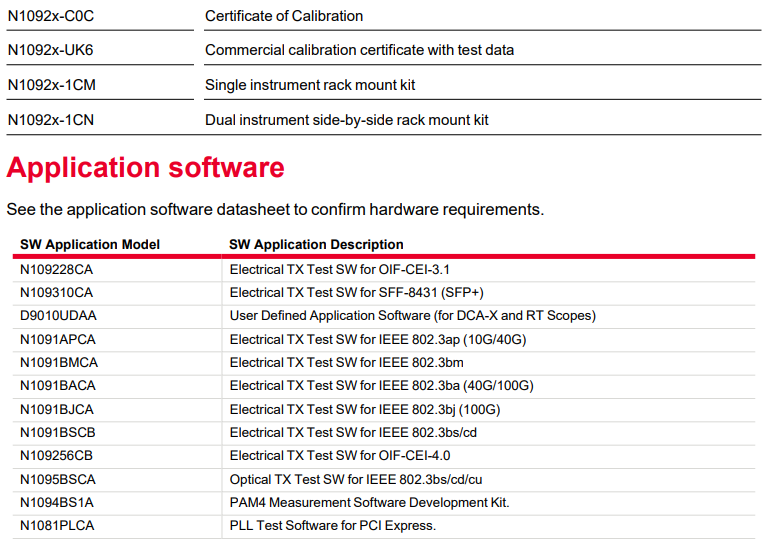Viewport: 766px width, 544px height.
Task: Click Single instrument rack mount kit description
Action: tap(310, 85)
